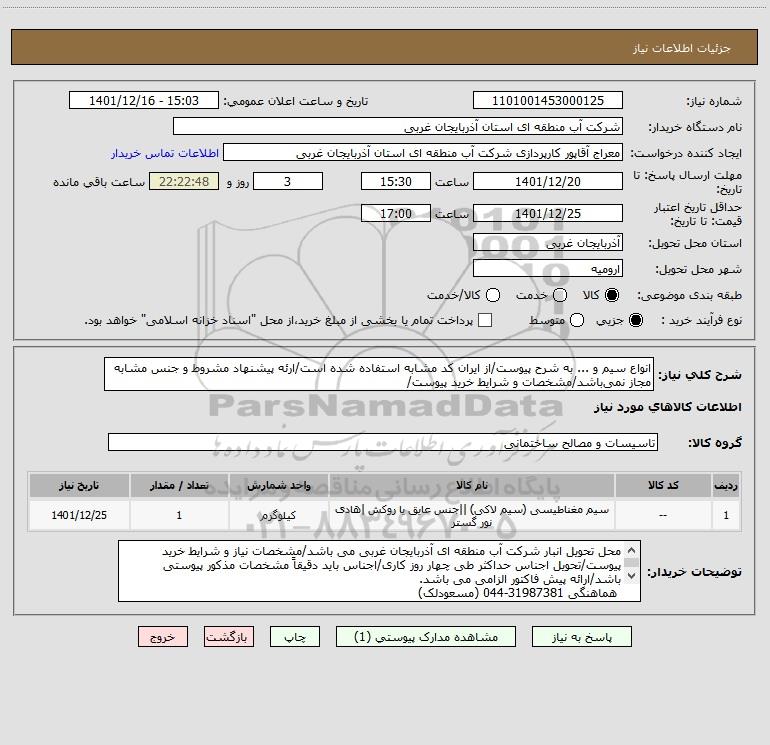Click the نام کالا column header
This screenshot has height=745, width=770.
click(471, 485)
